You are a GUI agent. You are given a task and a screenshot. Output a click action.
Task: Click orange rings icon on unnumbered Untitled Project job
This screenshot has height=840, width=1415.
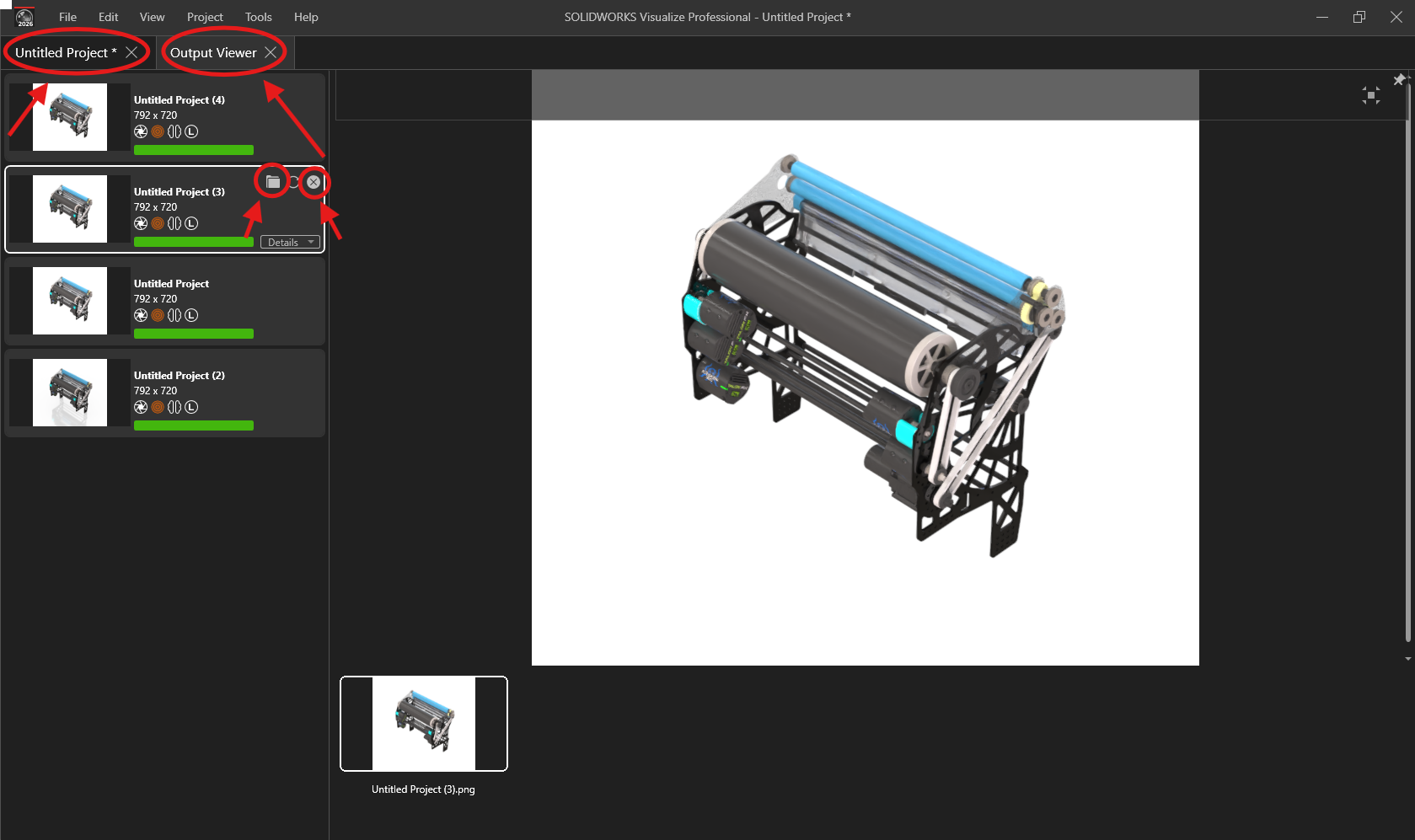[158, 315]
